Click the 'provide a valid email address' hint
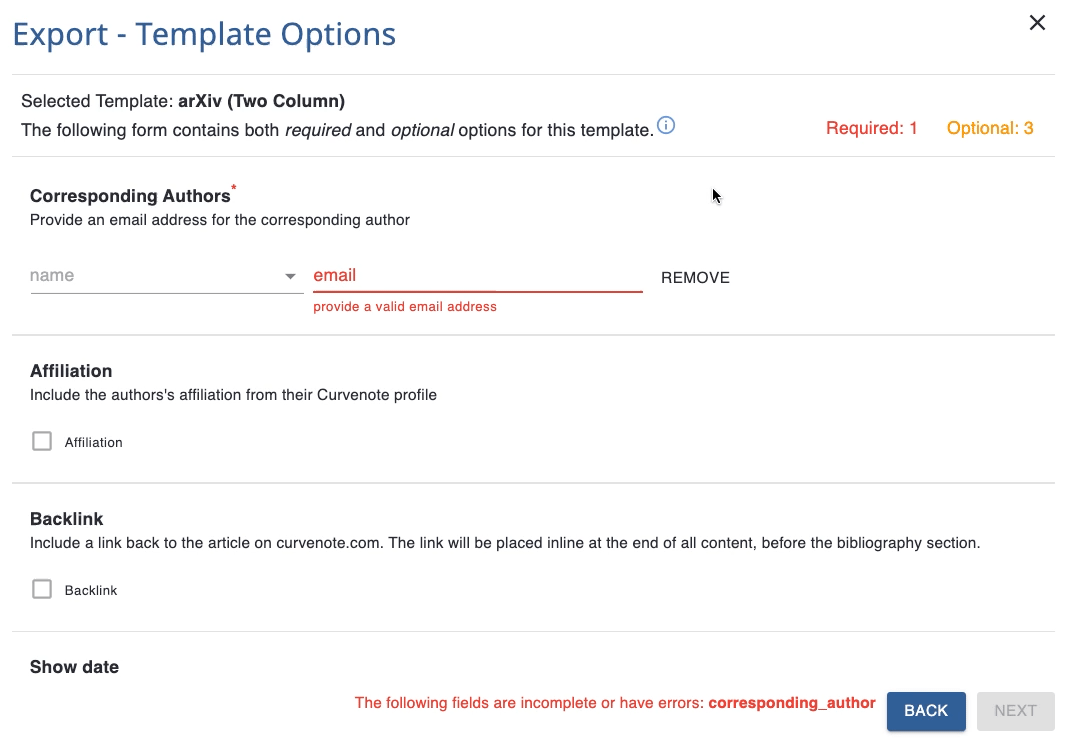The height and width of the screenshot is (756, 1066). point(405,307)
